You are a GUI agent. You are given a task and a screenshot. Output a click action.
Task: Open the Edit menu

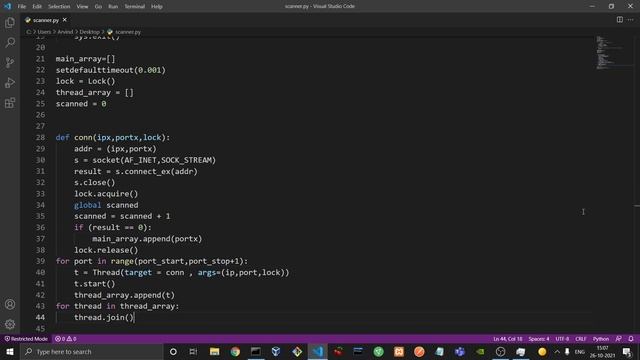(37, 7)
